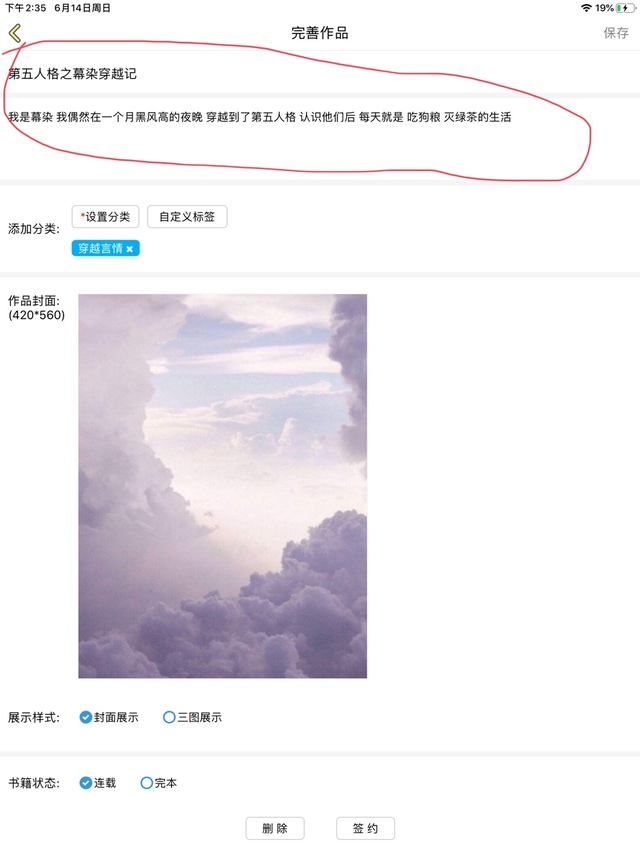The image size is (640, 855).
Task: Tap the 穿越言情 category tag
Action: click(100, 249)
